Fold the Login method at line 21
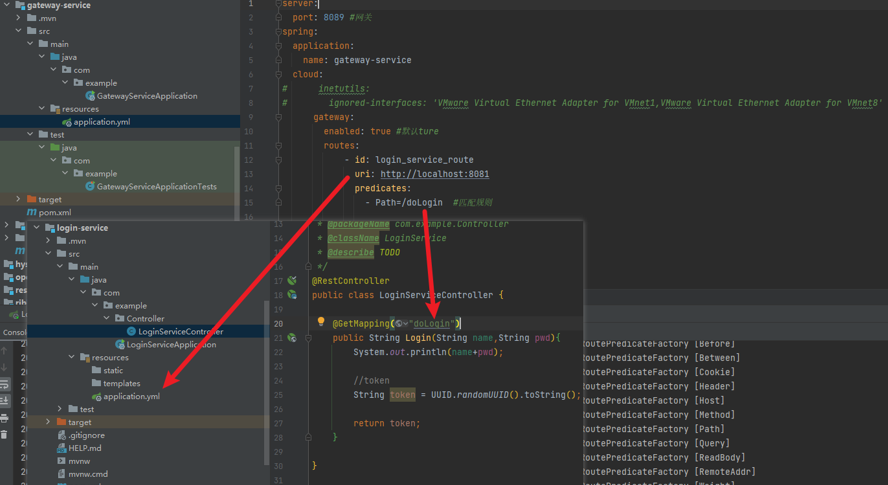Screen dimensions: 888x485 pos(308,338)
